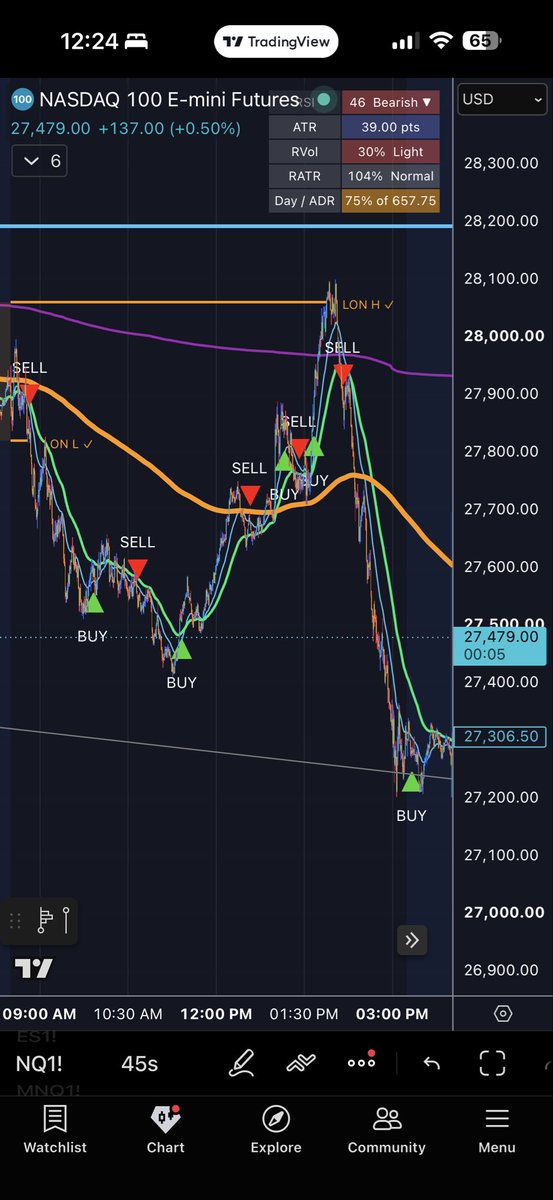Tap the undo arrow icon

432,1063
